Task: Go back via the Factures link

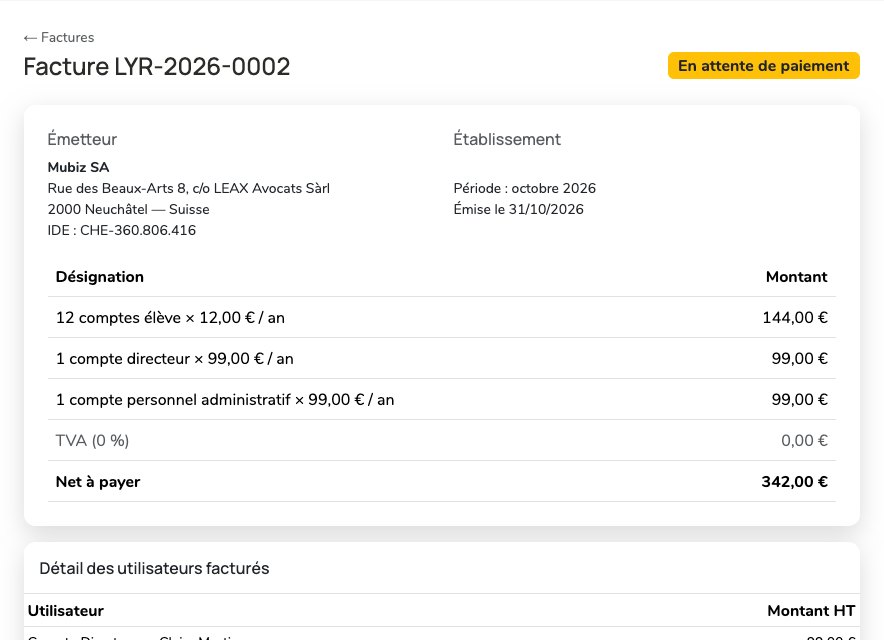Action: point(59,37)
